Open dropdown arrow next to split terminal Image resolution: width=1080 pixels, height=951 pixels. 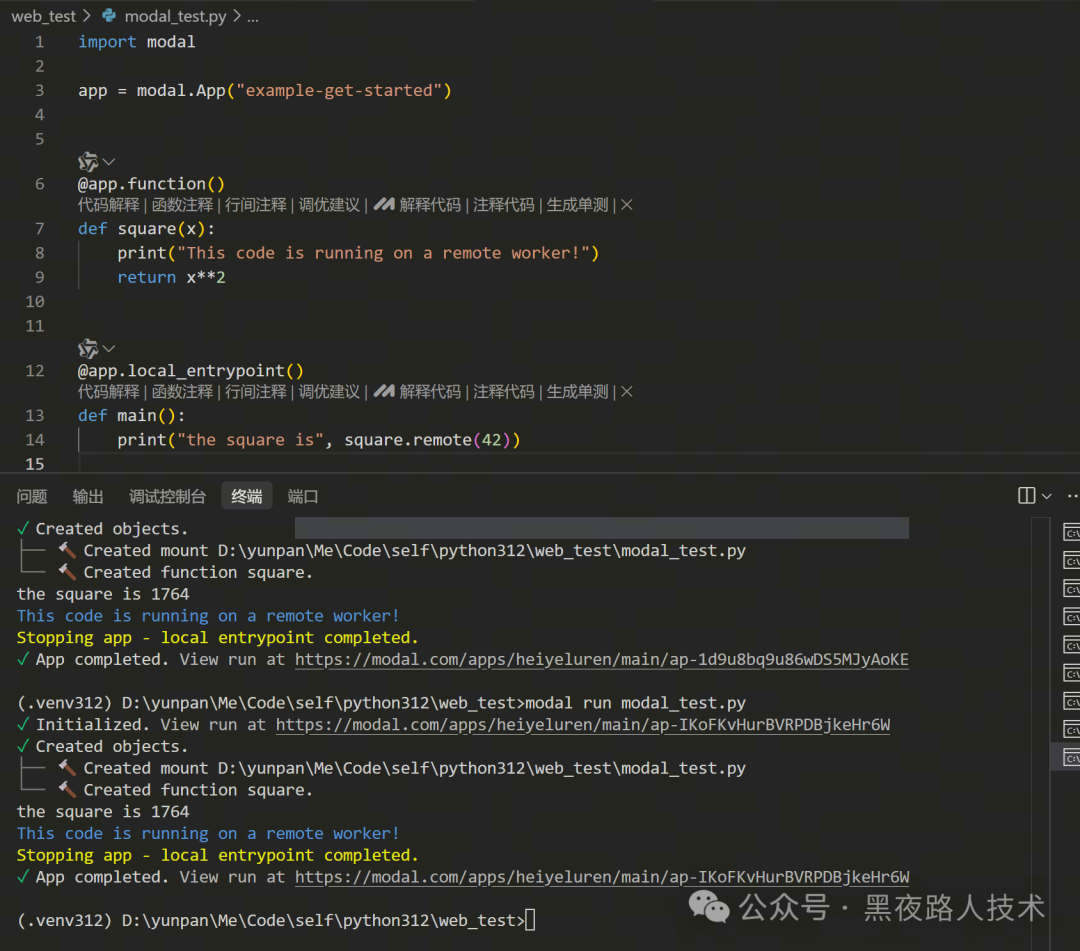1047,497
